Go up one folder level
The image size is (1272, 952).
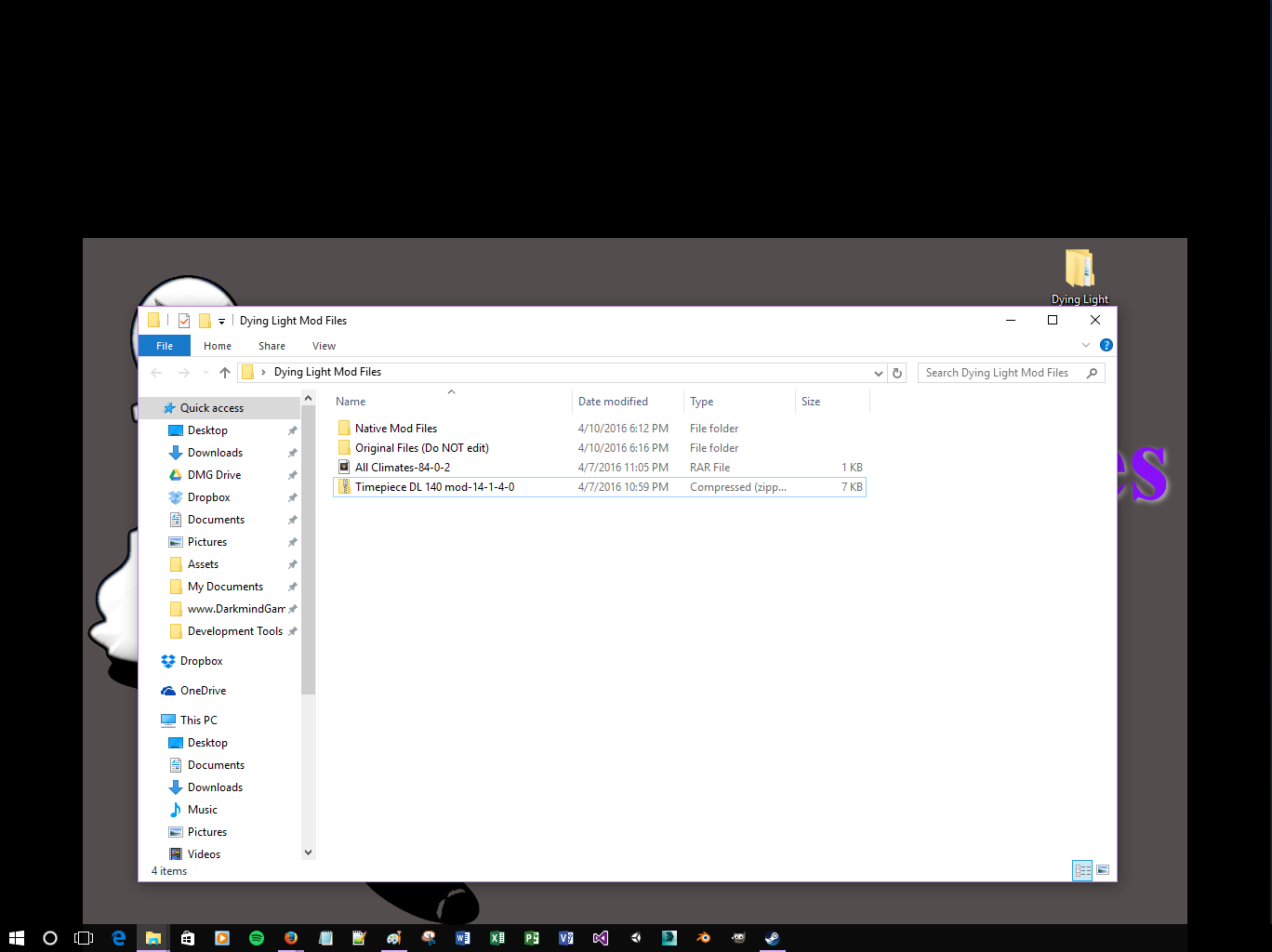(225, 373)
